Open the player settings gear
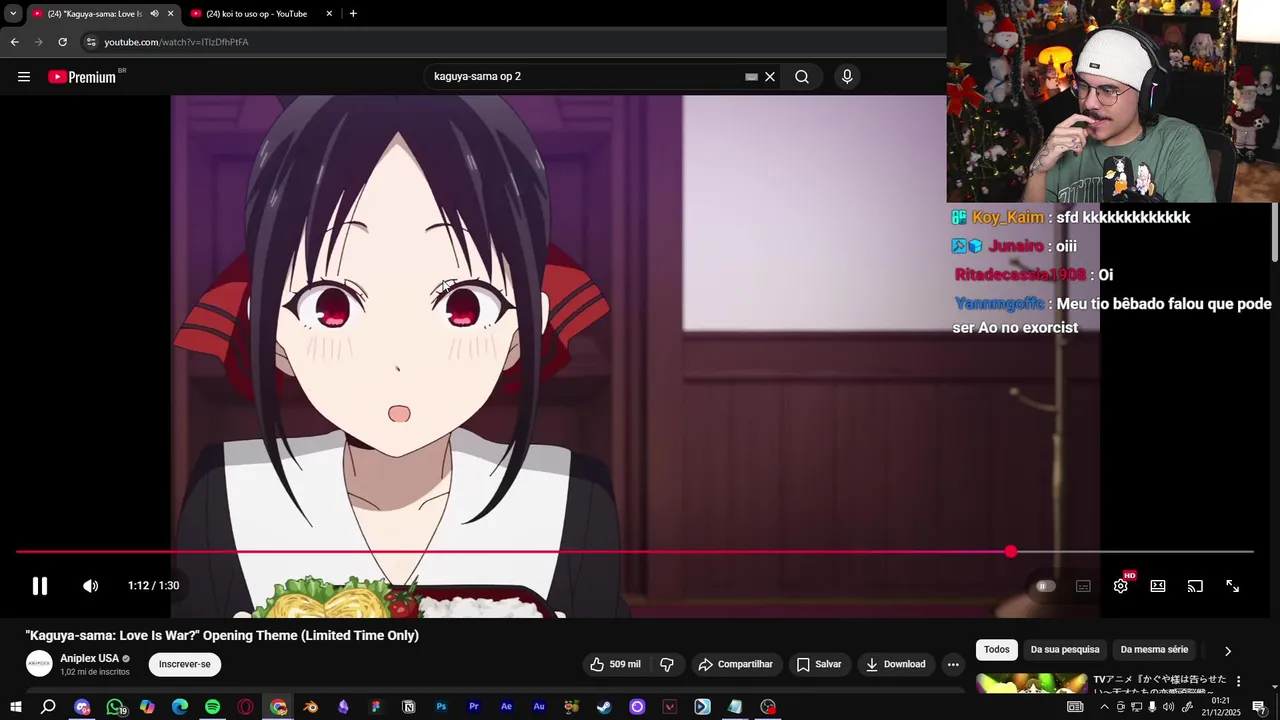The width and height of the screenshot is (1280, 720). coord(1121,586)
